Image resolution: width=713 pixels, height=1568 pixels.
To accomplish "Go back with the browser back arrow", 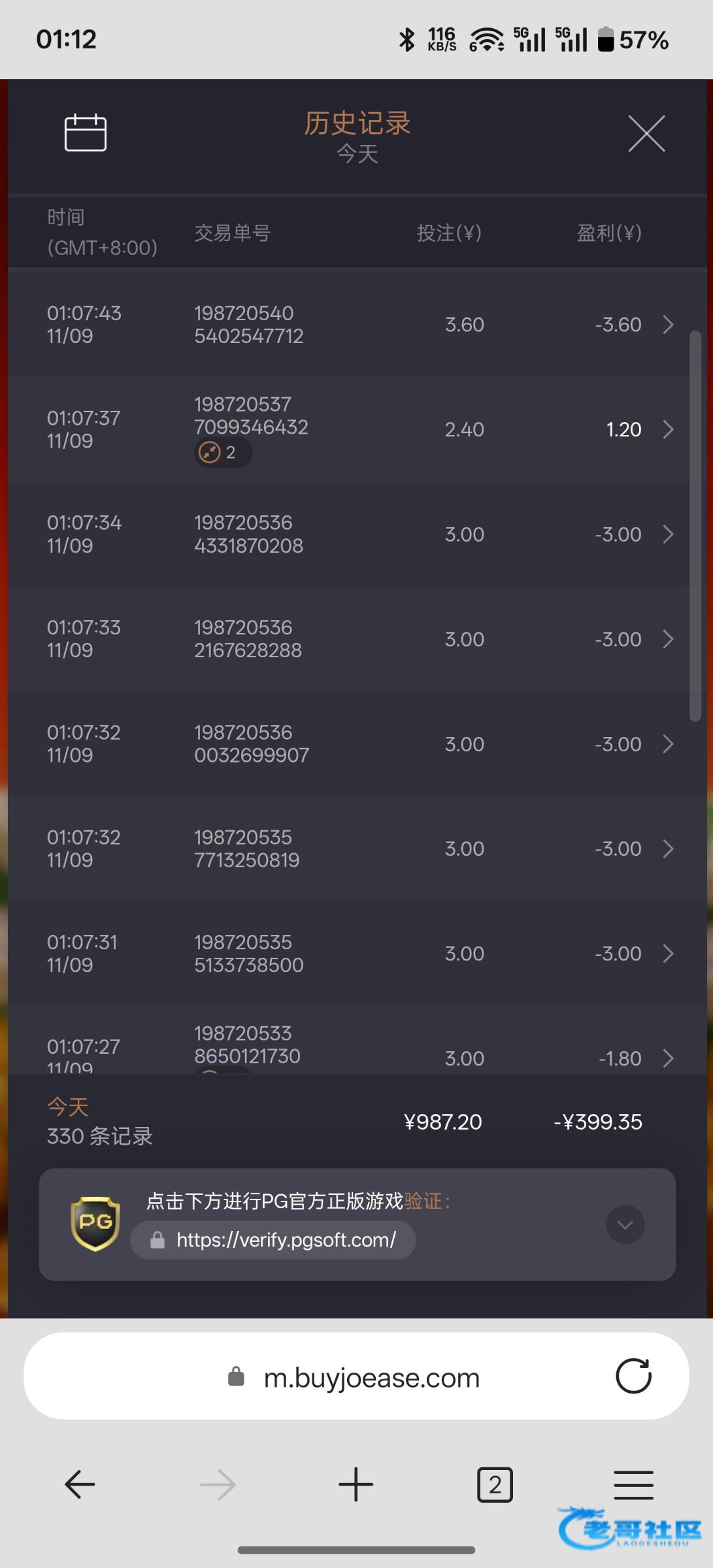I will pos(80,1484).
